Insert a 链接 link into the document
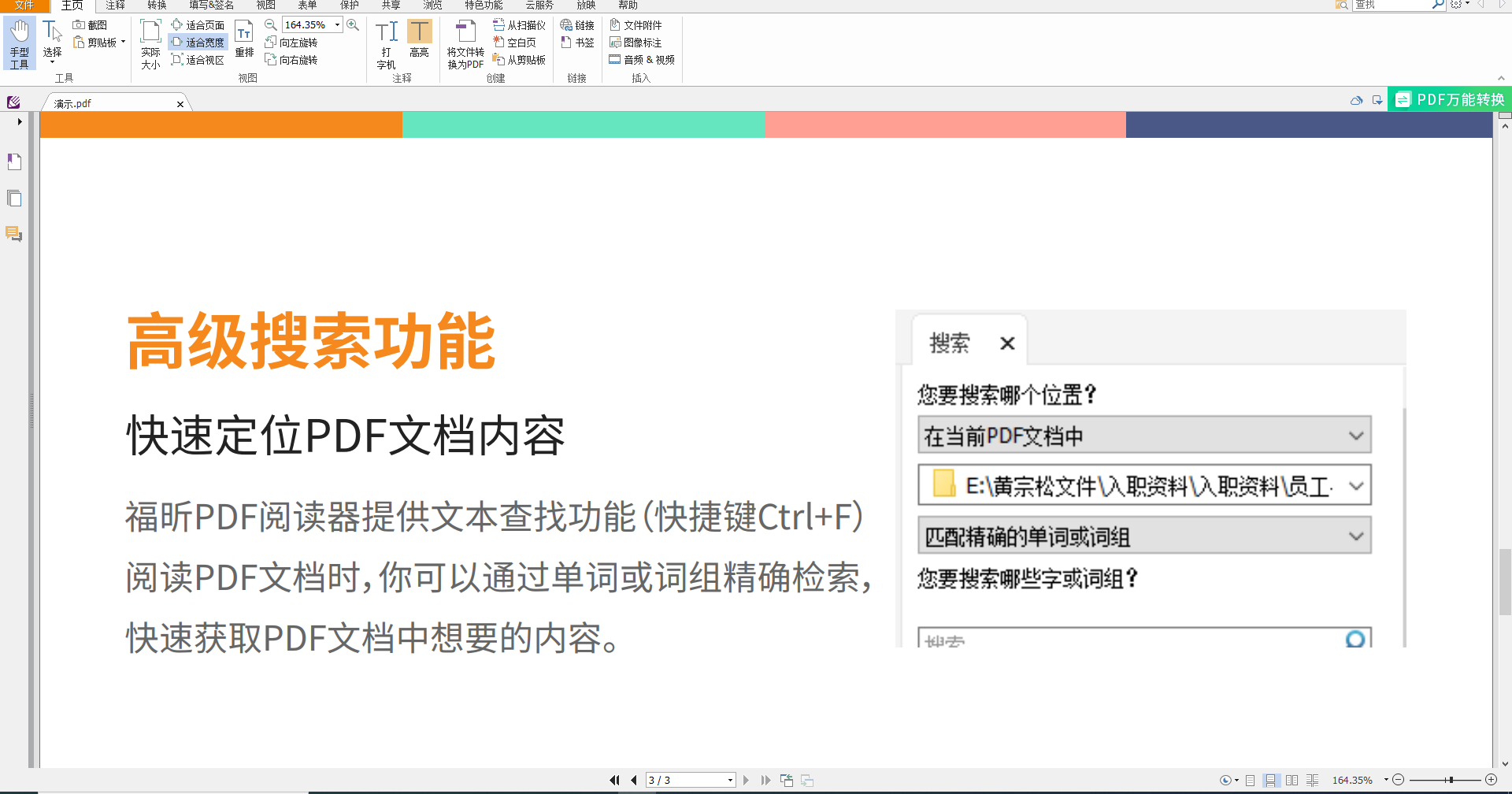The width and height of the screenshot is (1512, 794). [x=578, y=24]
